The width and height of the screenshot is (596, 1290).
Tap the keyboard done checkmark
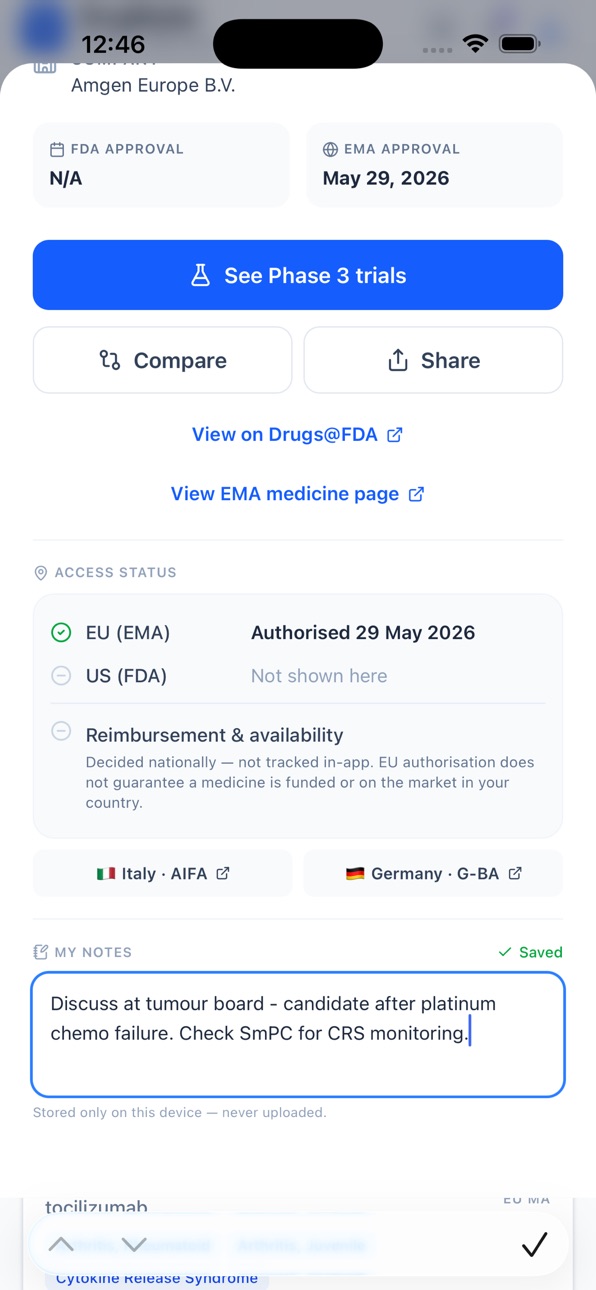tap(535, 1244)
